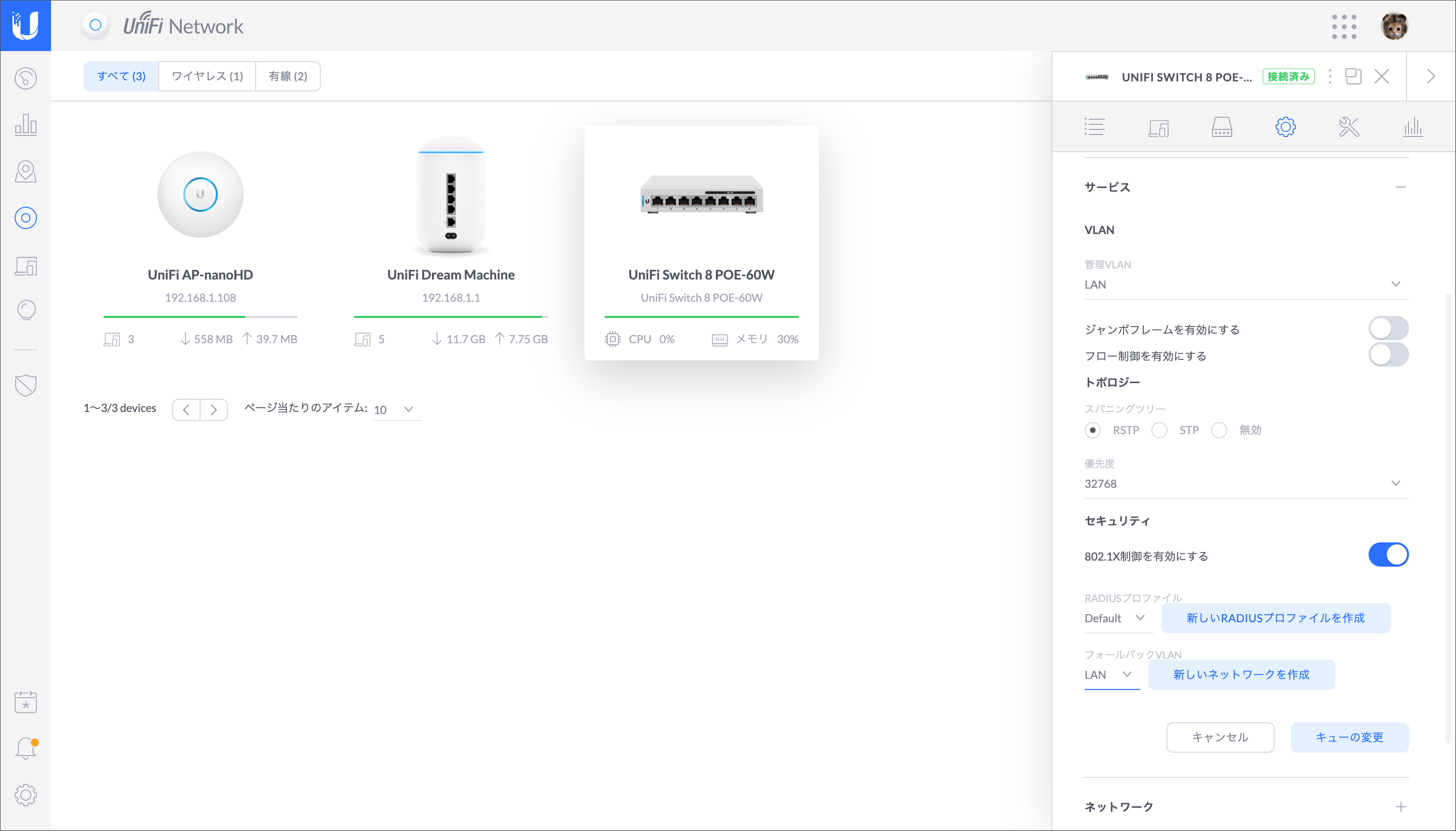This screenshot has width=1456, height=831.
Task: Select the ワイヤレス (1) filter tab
Action: [x=207, y=76]
